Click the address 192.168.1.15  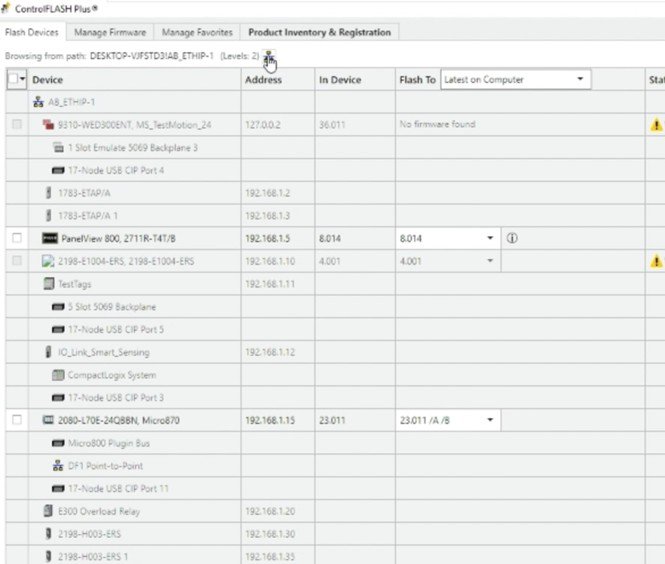tap(270, 420)
